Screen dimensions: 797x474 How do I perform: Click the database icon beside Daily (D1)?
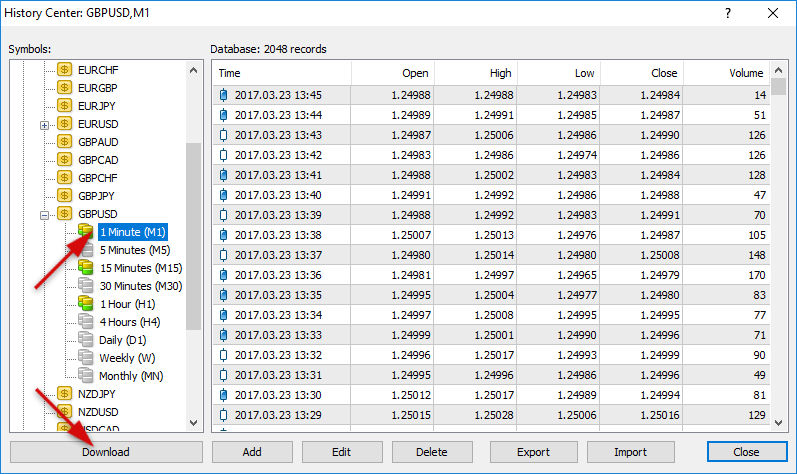(87, 340)
